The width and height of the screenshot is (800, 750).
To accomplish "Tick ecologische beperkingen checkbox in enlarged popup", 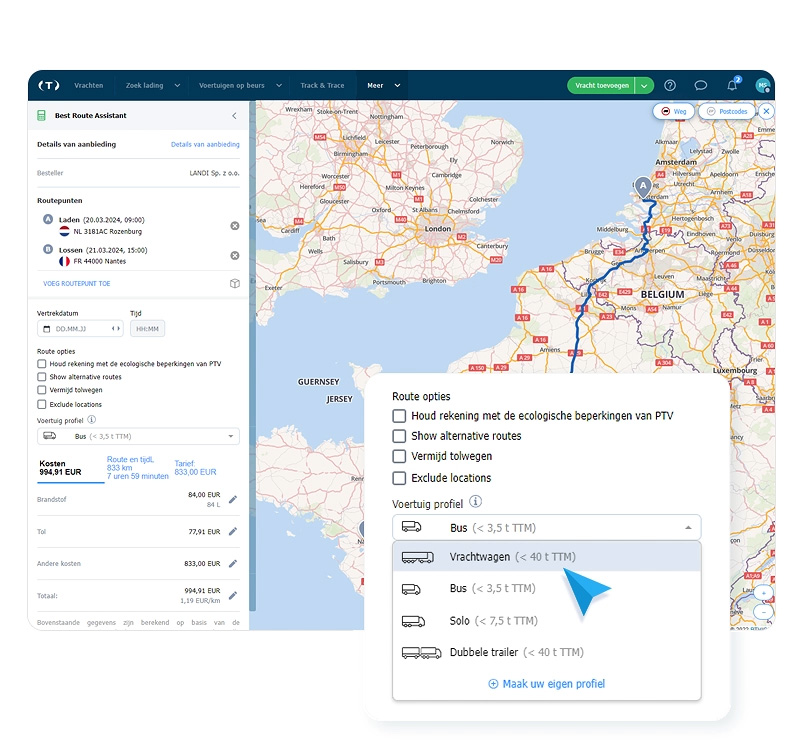I will click(x=399, y=416).
